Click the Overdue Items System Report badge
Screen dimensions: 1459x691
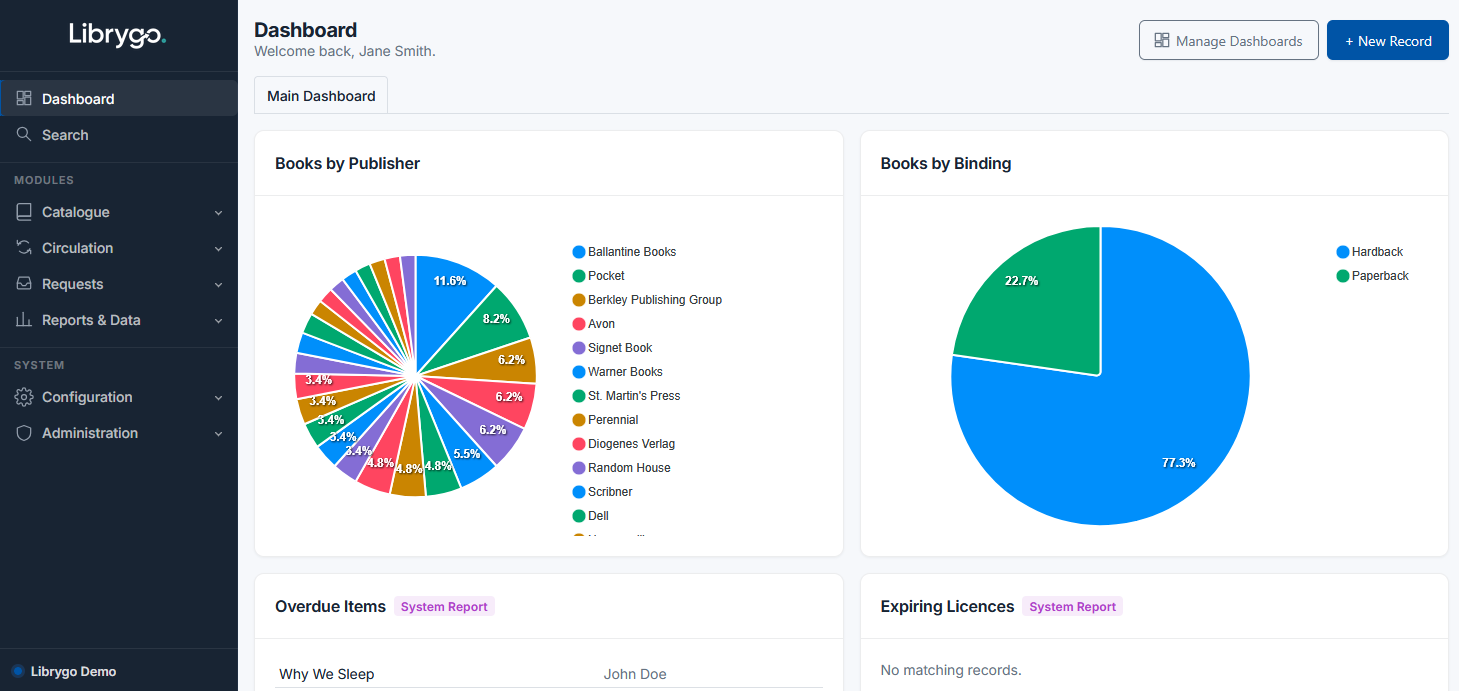coord(444,606)
